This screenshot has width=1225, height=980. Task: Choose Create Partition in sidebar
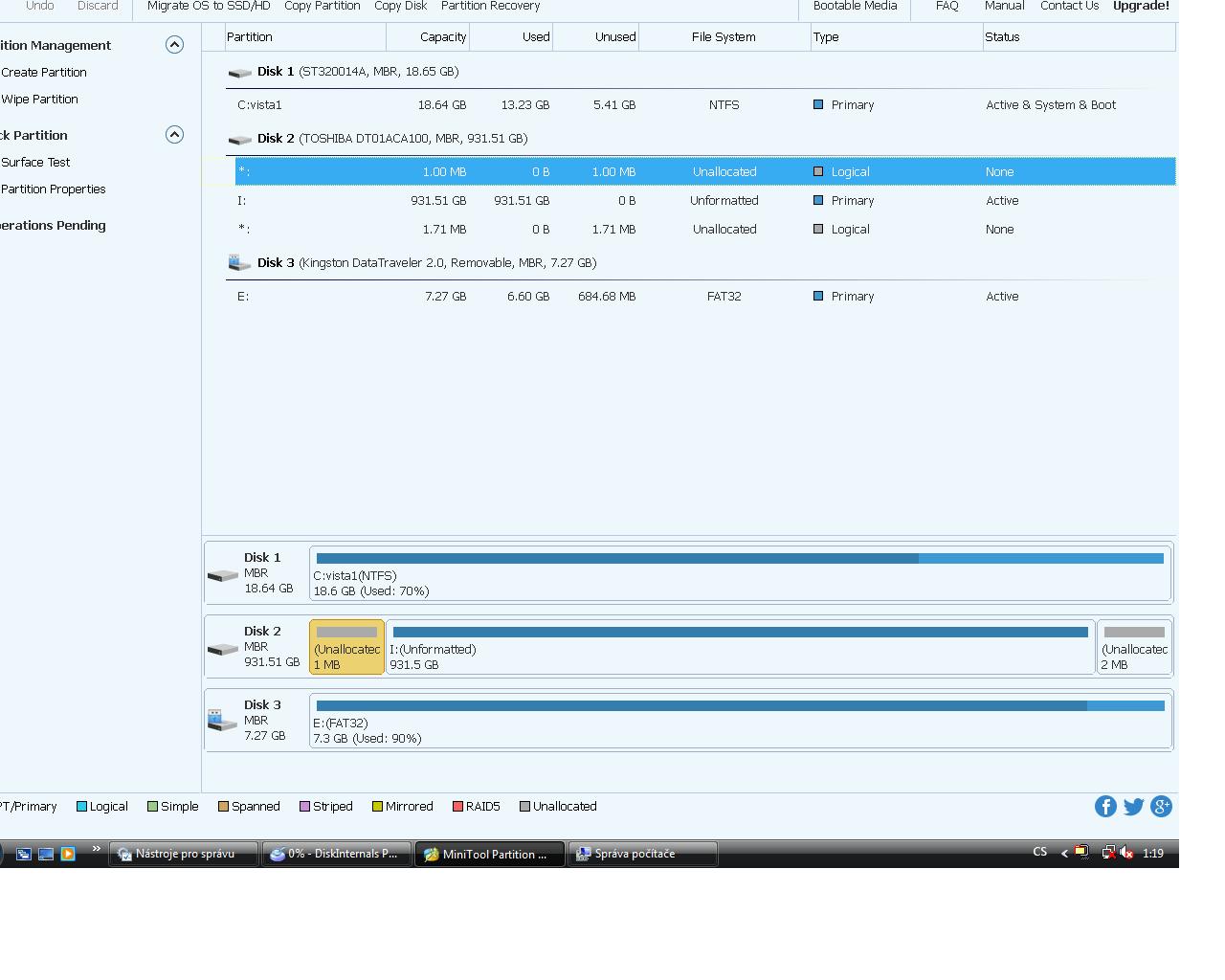pyautogui.click(x=44, y=73)
